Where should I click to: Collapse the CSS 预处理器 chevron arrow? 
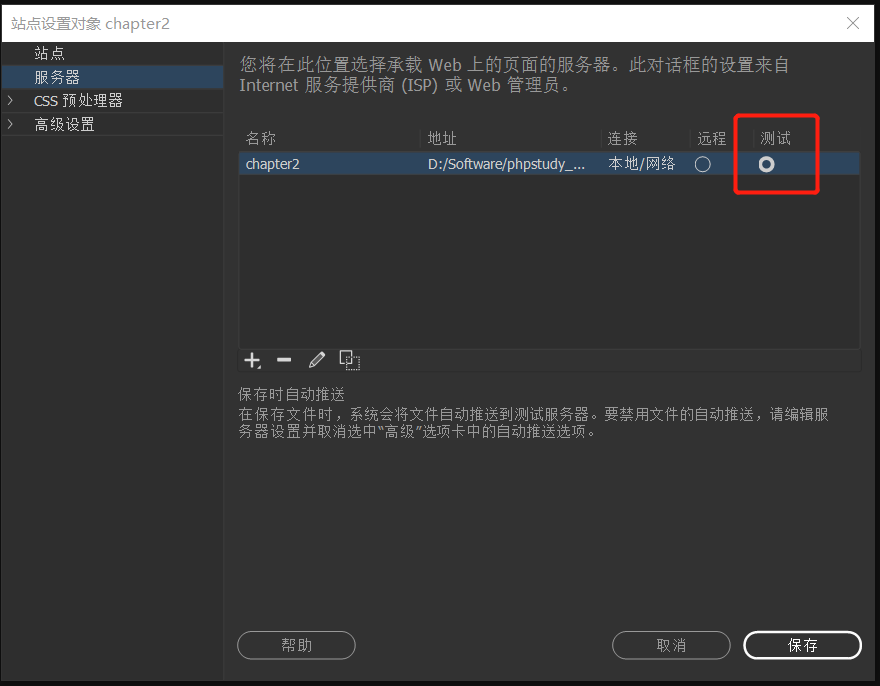pos(10,100)
